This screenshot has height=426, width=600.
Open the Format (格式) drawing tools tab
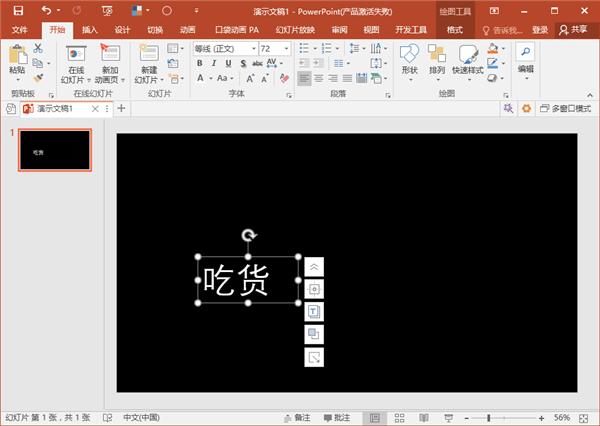click(x=455, y=30)
